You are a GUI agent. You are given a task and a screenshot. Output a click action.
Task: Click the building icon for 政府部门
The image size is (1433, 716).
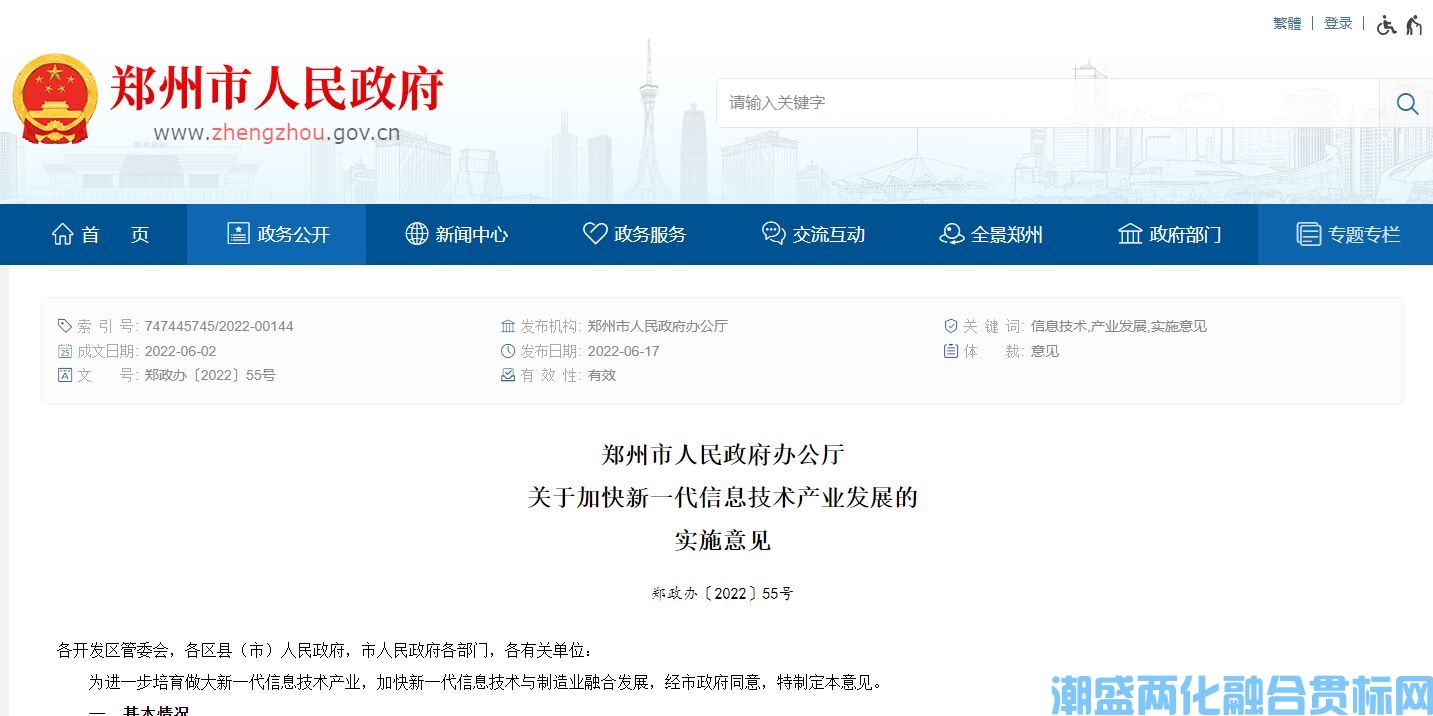pos(1130,234)
